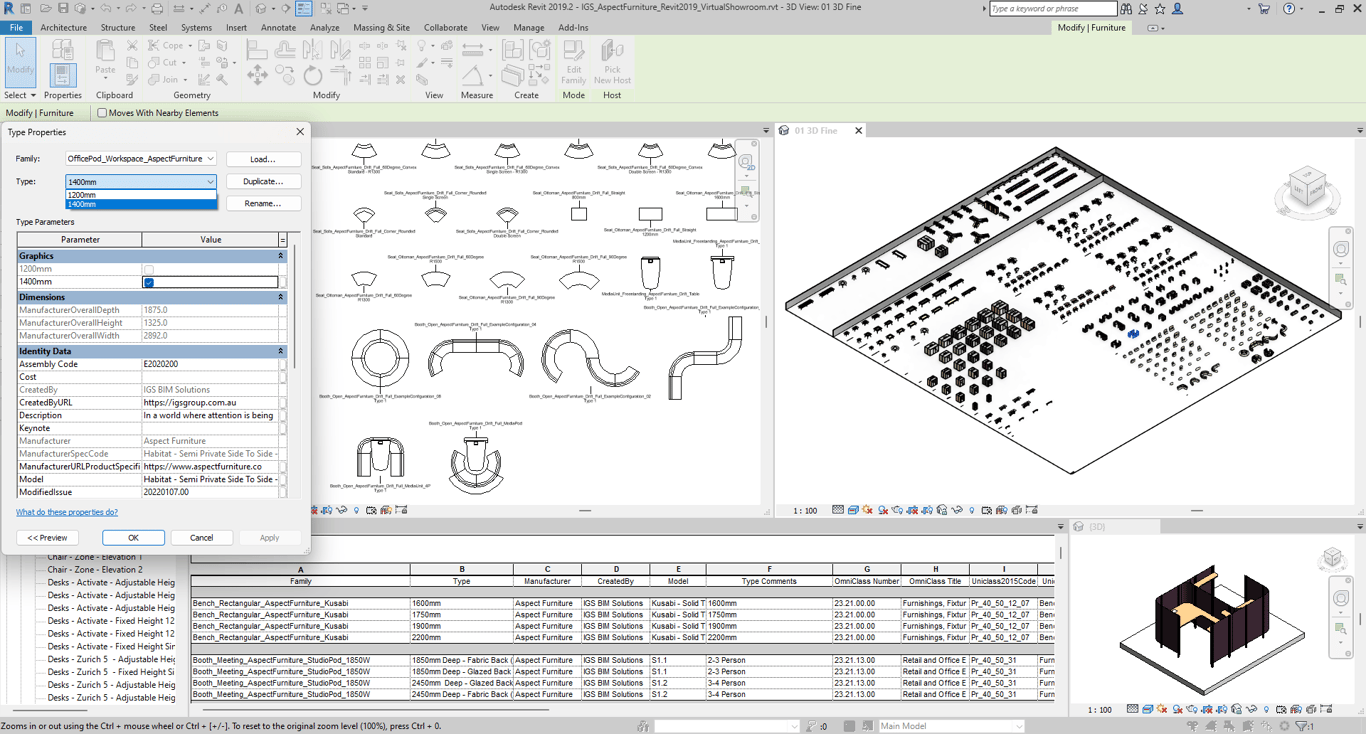Uncheck the 1400mm graphics parameter checkbox
The height and width of the screenshot is (734, 1366).
pyautogui.click(x=149, y=283)
